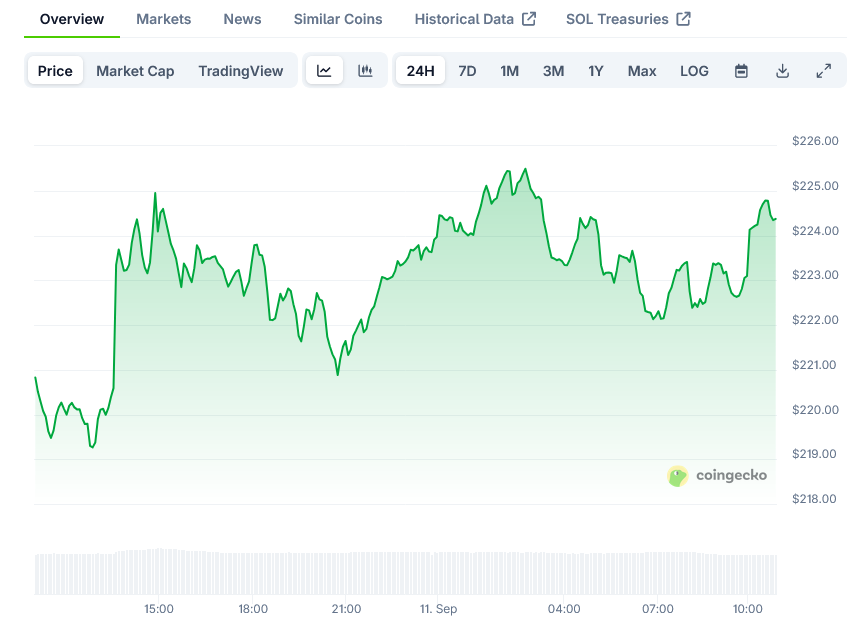Show the 1Y price history
847x631 pixels.
[596, 71]
